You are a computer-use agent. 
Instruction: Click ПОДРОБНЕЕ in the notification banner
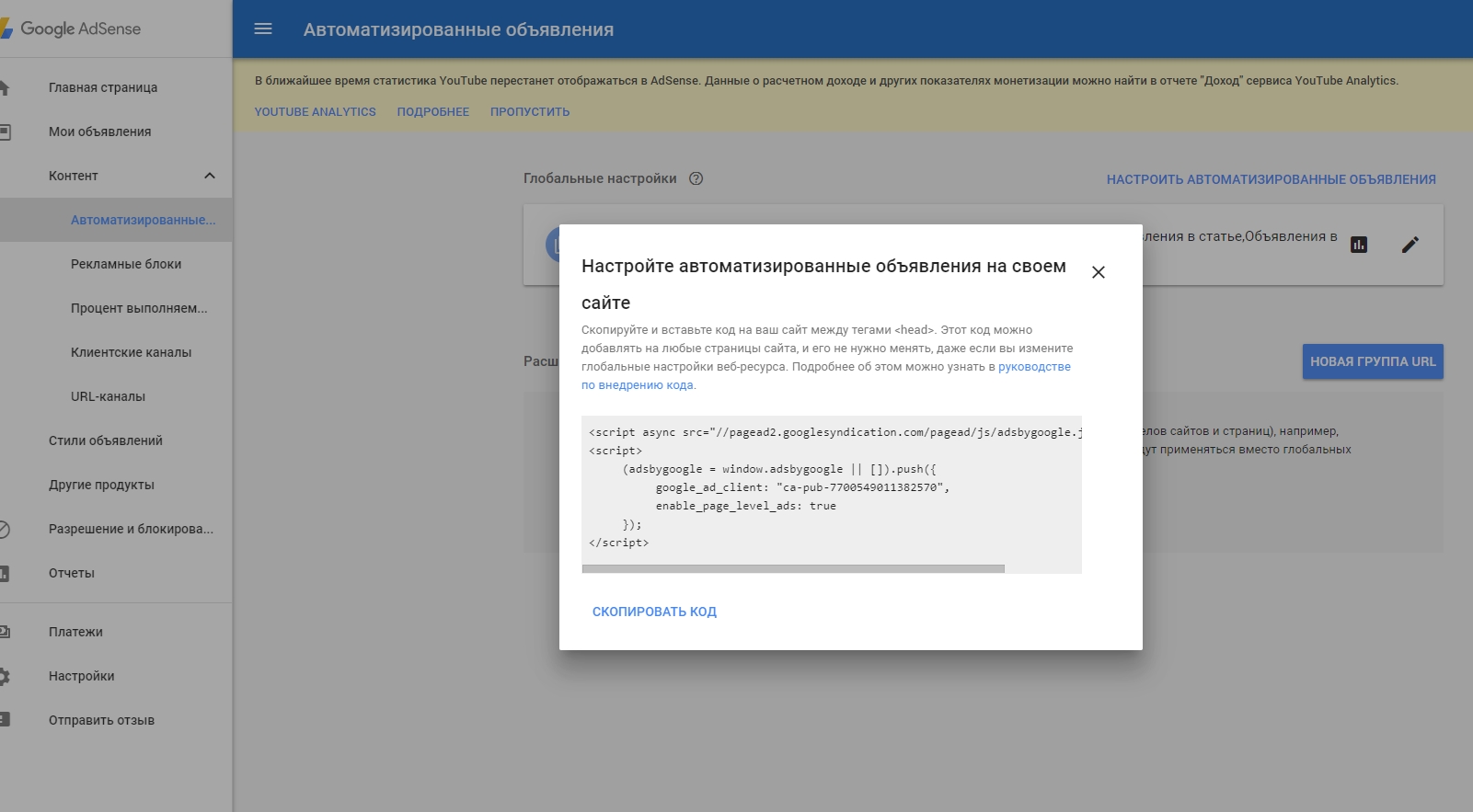pyautogui.click(x=433, y=112)
